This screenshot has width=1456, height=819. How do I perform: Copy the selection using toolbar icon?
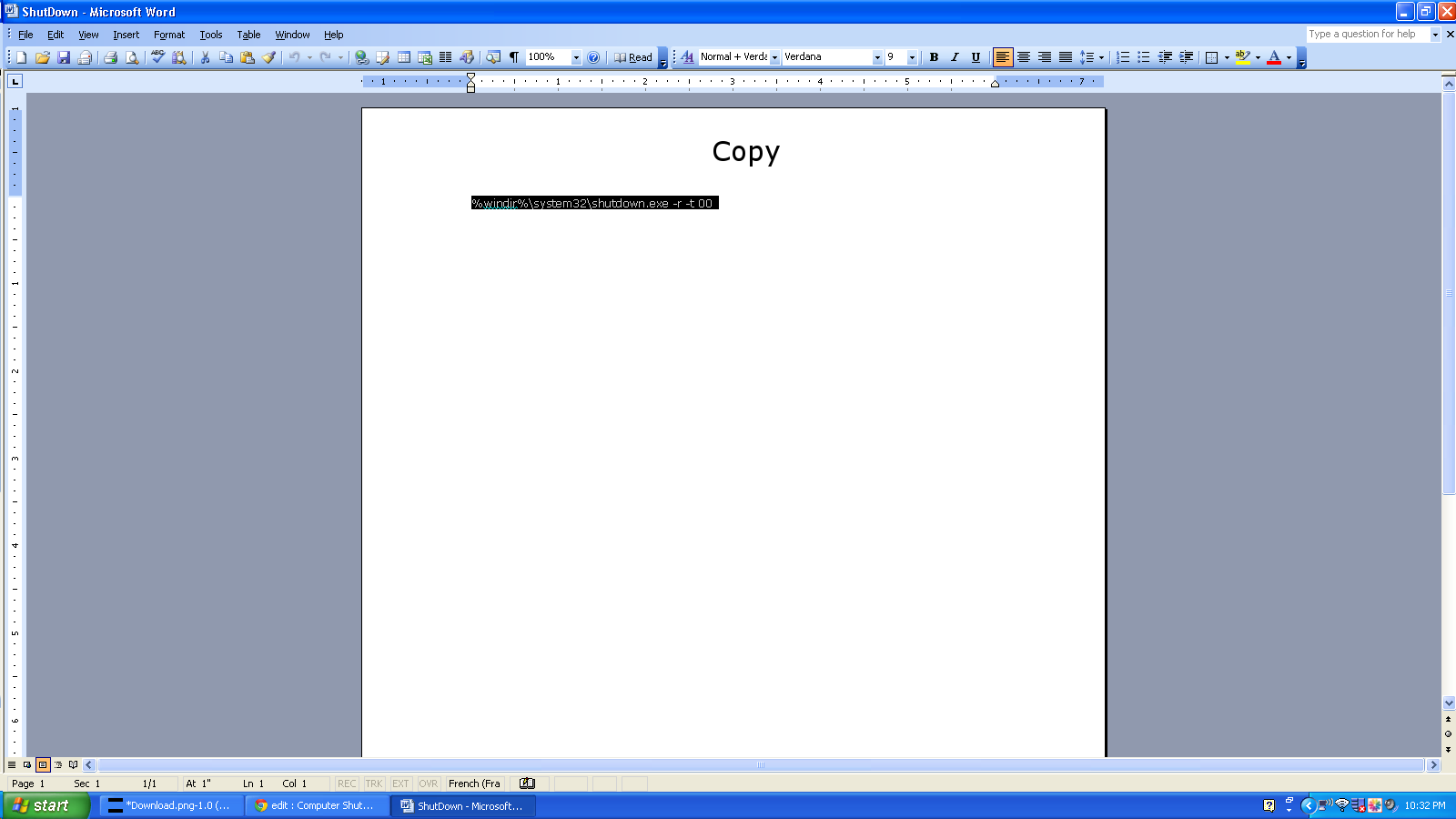226,57
